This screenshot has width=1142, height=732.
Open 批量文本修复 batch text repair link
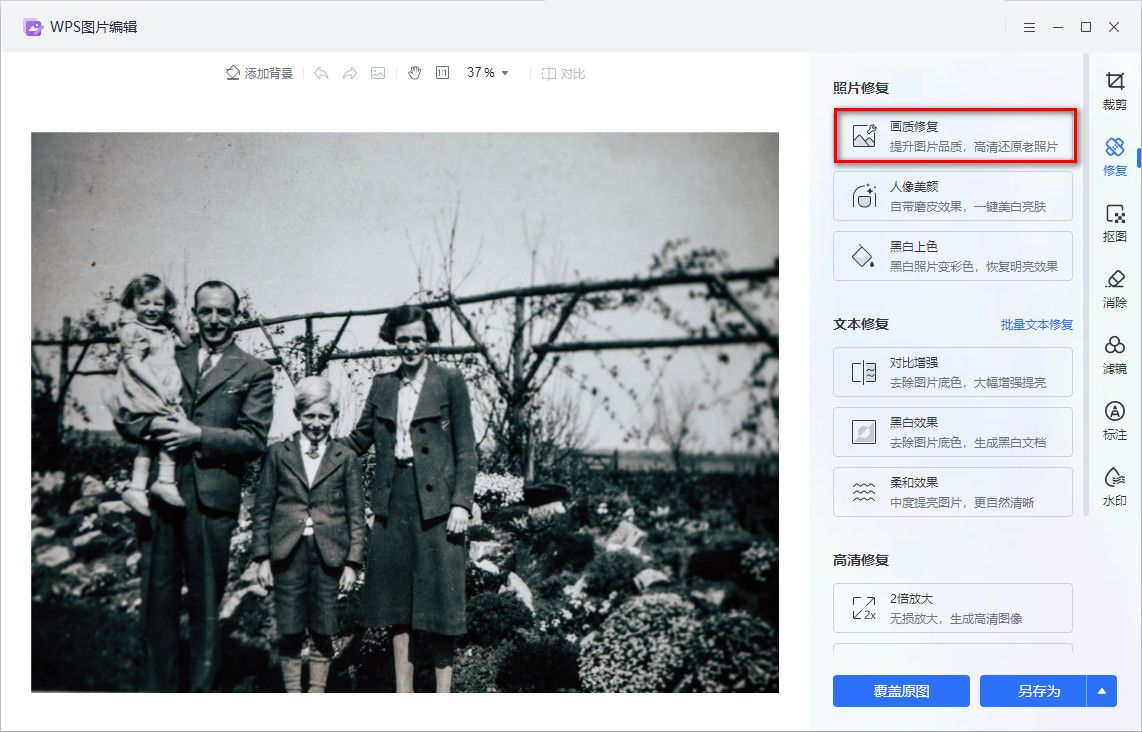tap(1036, 325)
